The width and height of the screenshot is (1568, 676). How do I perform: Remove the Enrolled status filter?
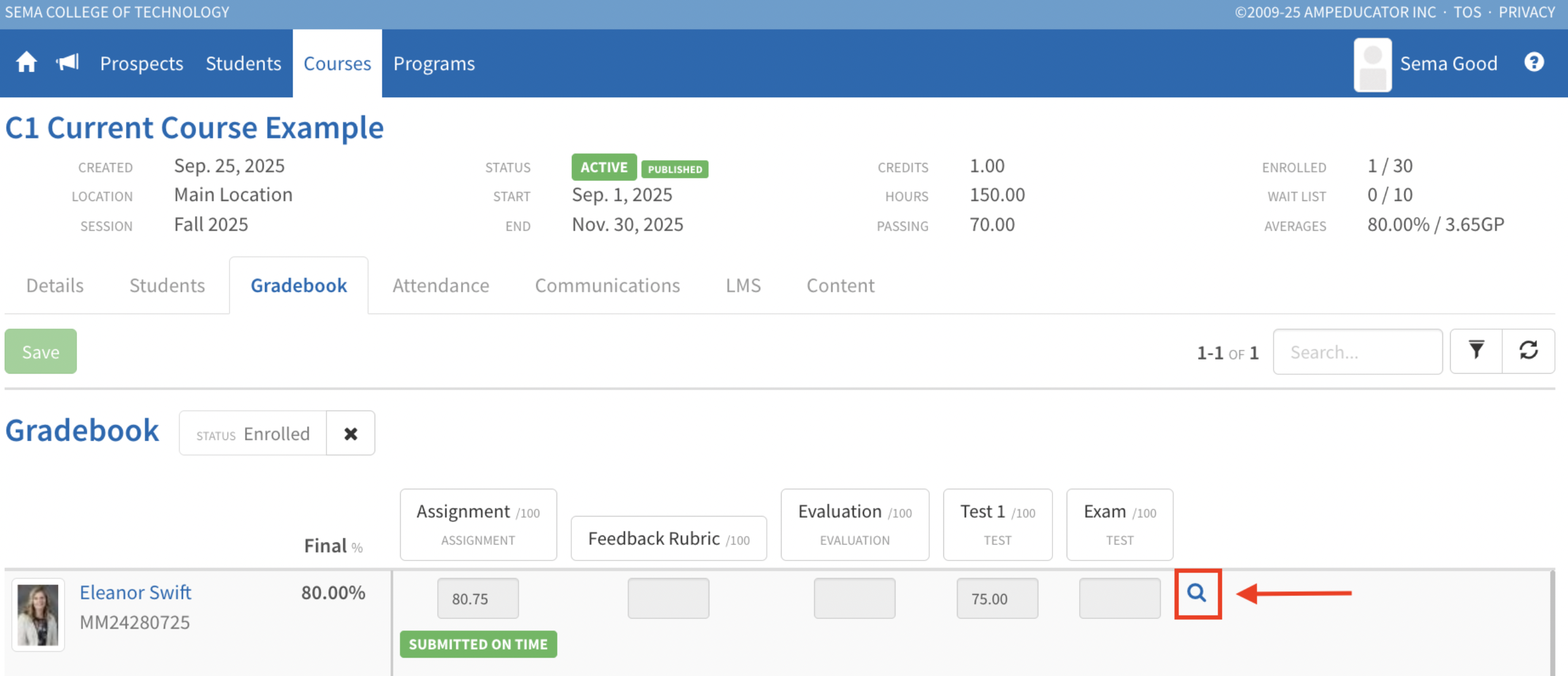(x=350, y=433)
